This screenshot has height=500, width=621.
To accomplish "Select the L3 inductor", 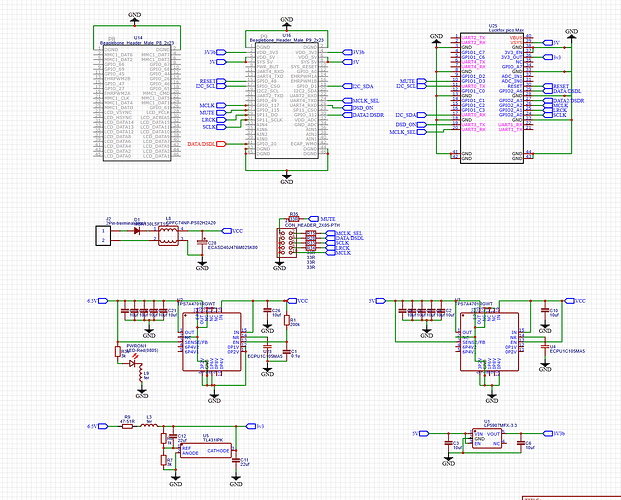I will (x=149, y=426).
